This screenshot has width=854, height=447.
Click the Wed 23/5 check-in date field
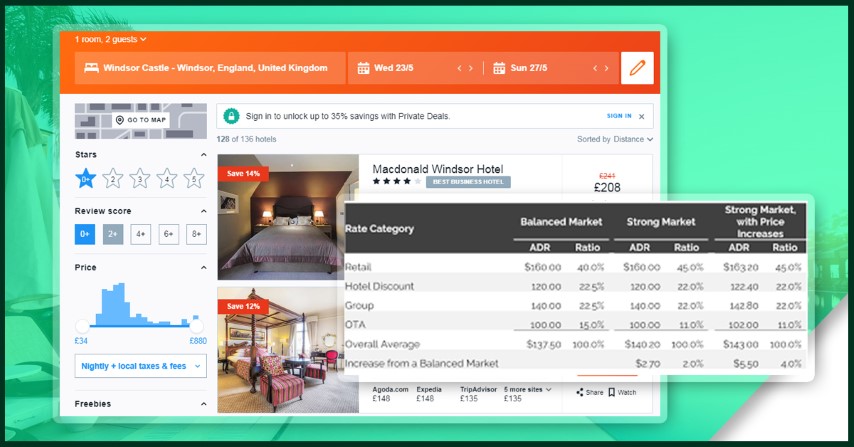(x=415, y=68)
